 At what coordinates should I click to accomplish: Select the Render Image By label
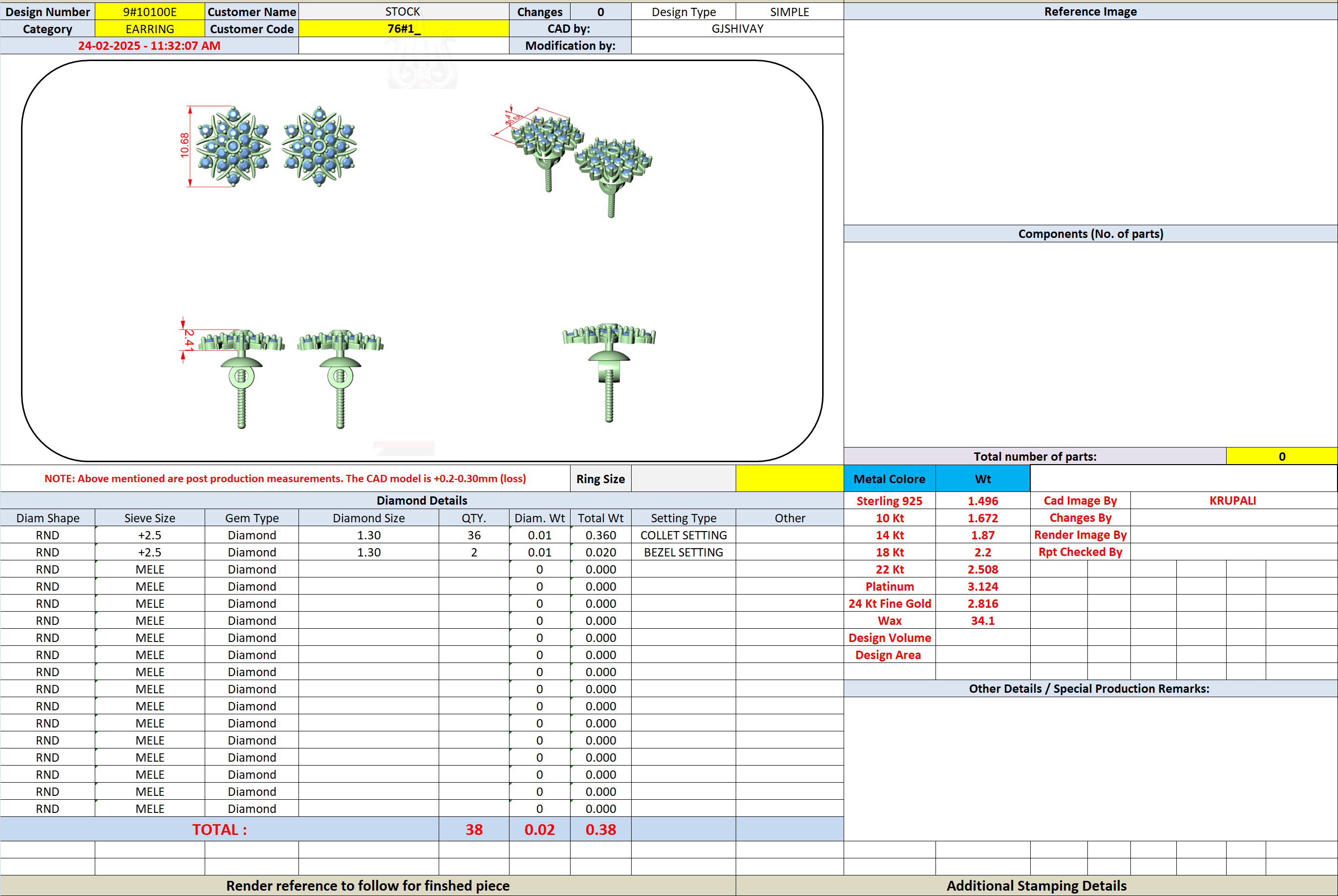[x=1081, y=535]
